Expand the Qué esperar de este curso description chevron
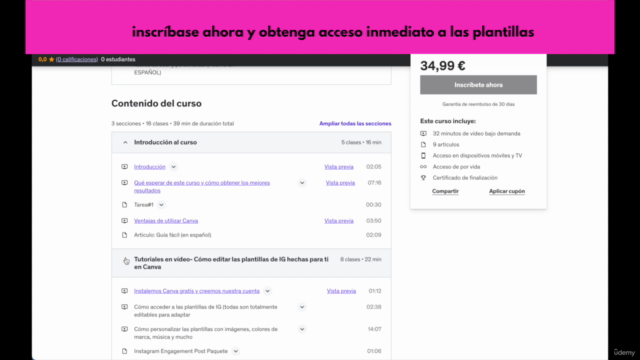 (302, 183)
